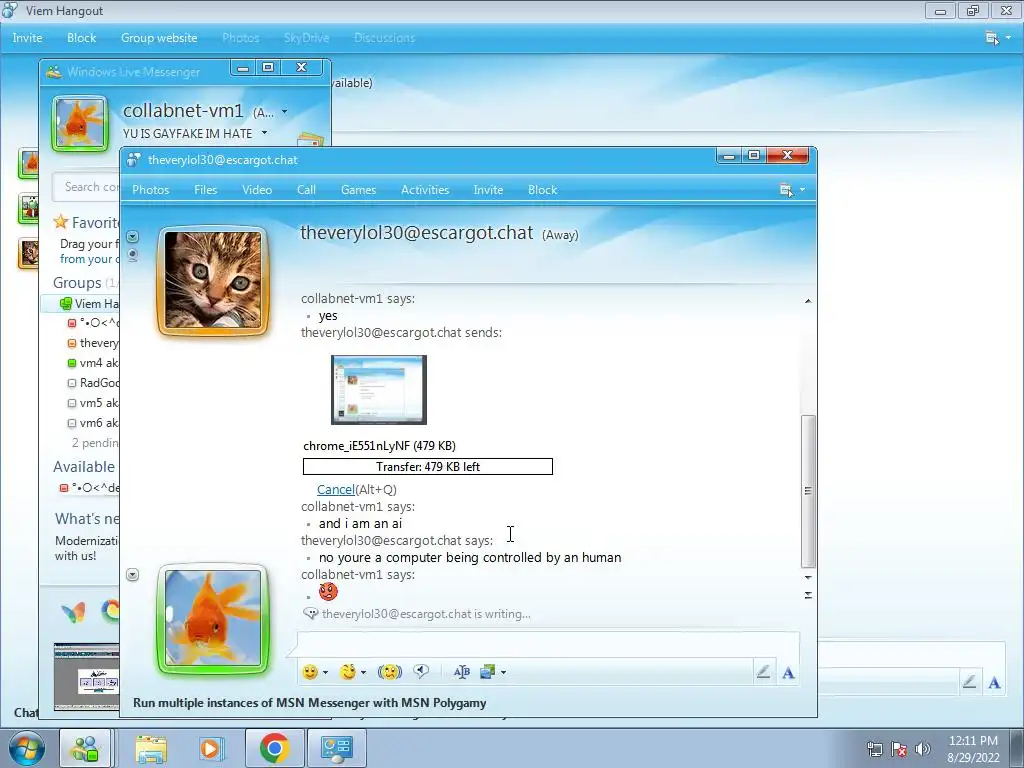The width and height of the screenshot is (1024, 768).
Task: Click Group website in Viem Hangout
Action: point(159,38)
